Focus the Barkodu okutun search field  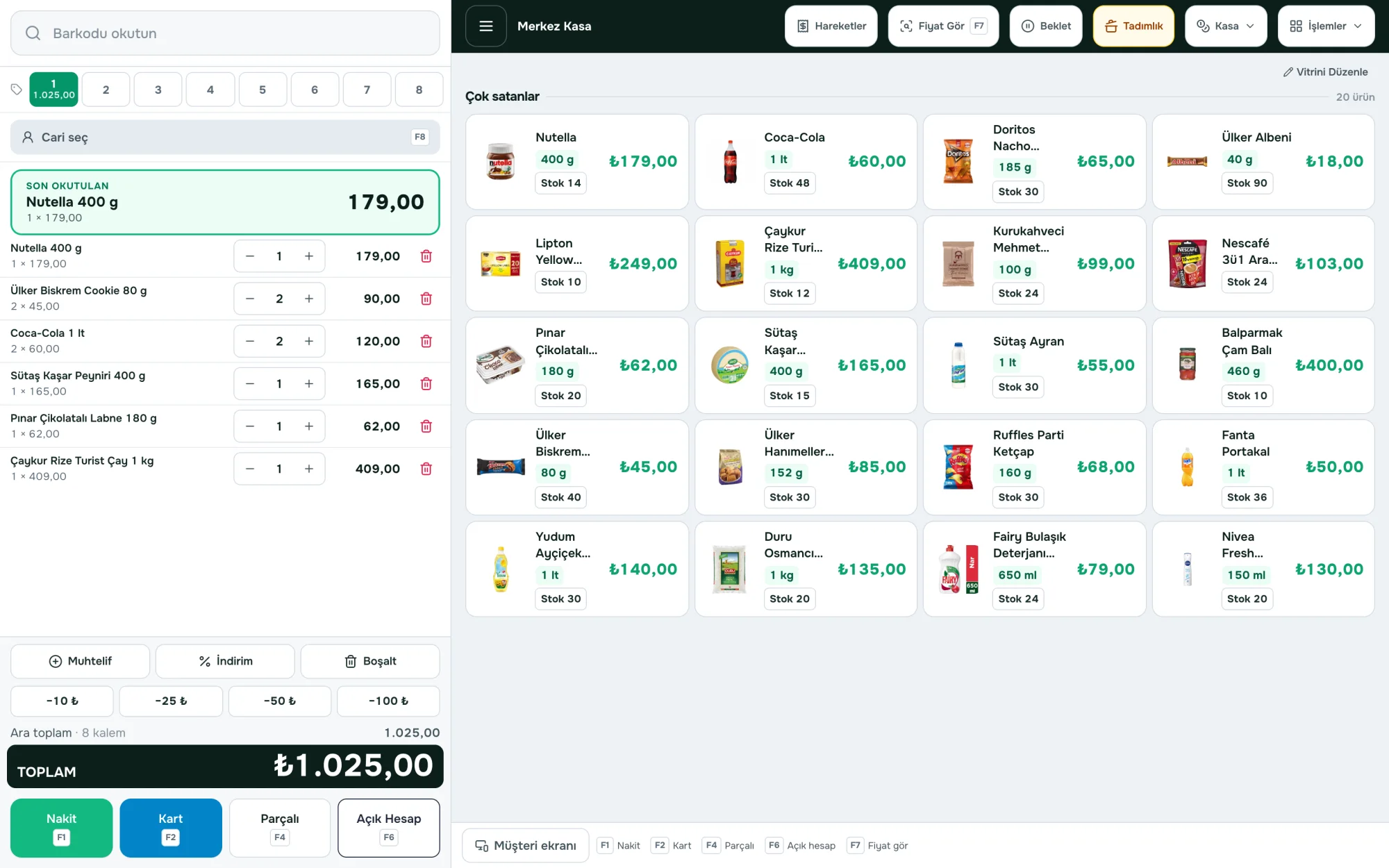(225, 33)
